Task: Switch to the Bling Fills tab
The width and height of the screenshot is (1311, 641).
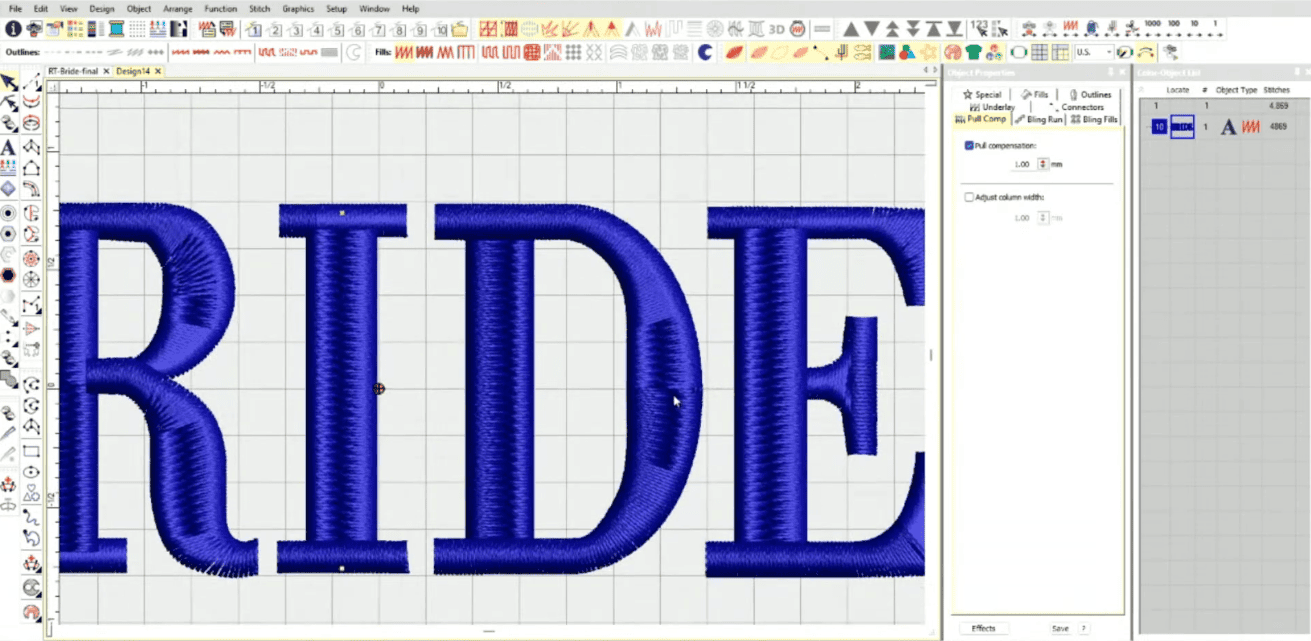Action: (1093, 119)
